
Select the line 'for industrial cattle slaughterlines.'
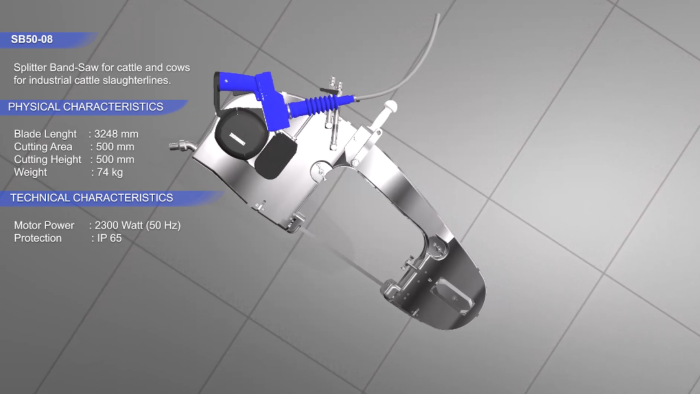(x=92, y=81)
